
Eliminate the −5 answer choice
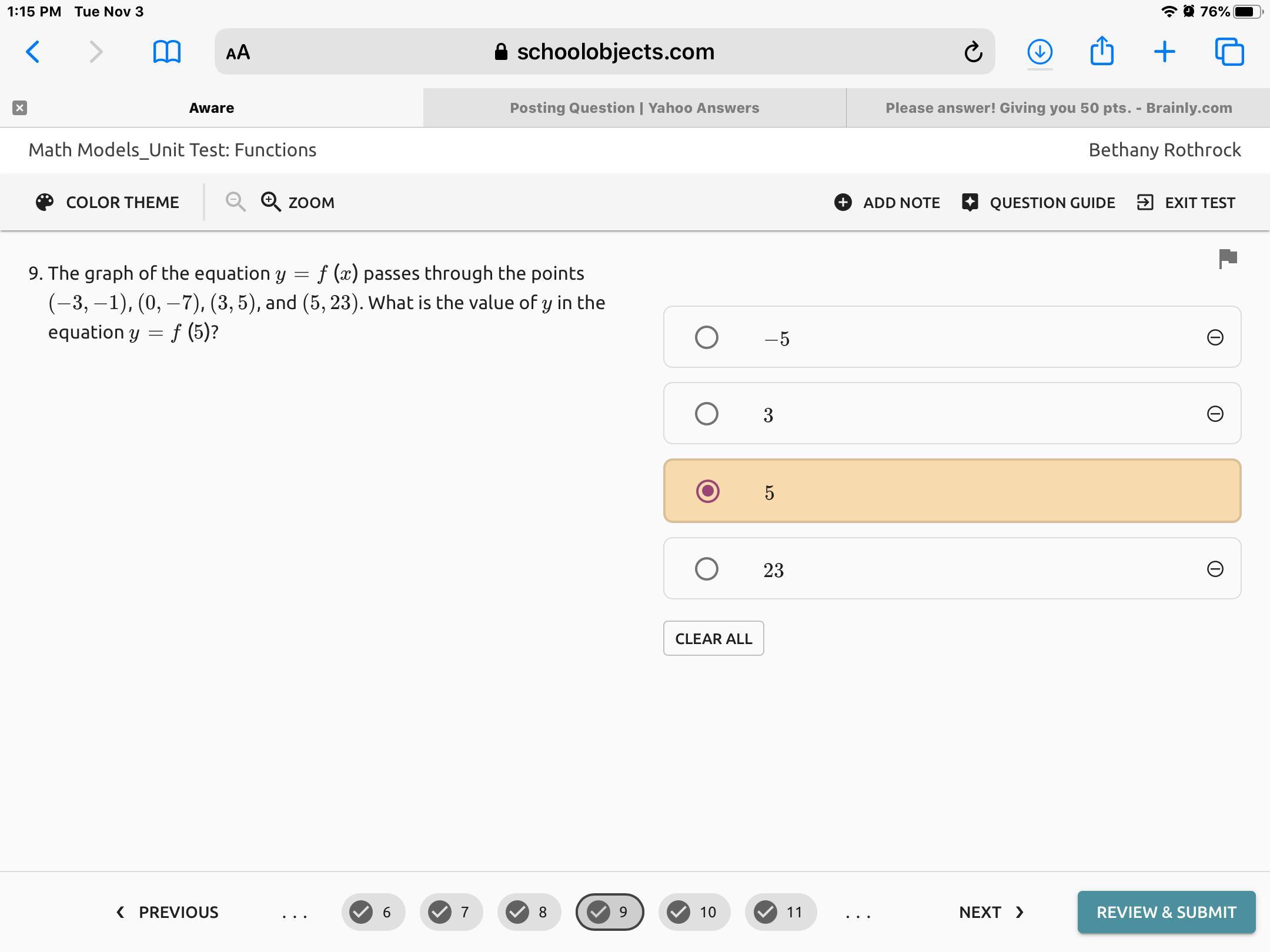pyautogui.click(x=1215, y=337)
